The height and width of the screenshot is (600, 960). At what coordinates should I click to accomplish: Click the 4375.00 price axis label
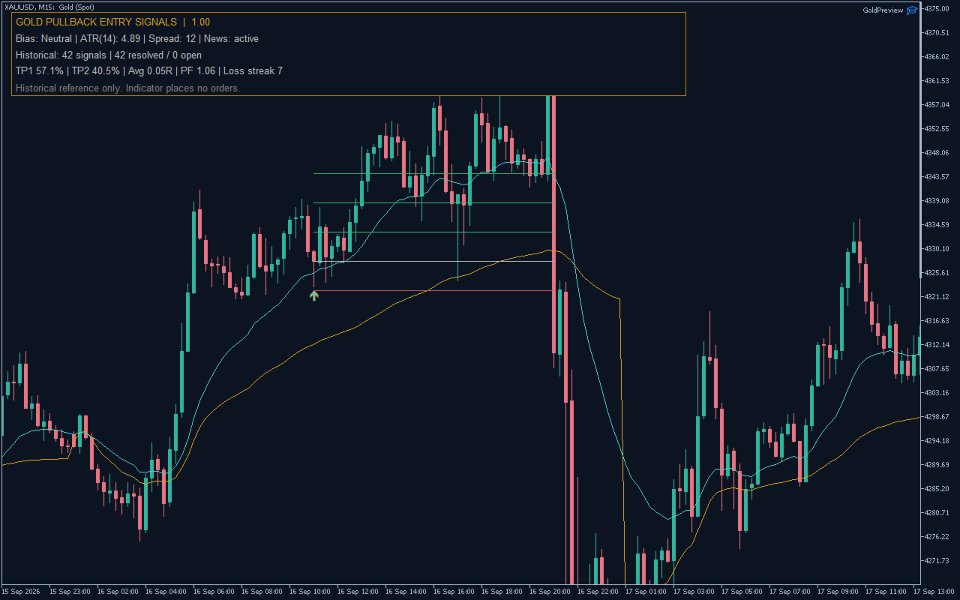coord(937,9)
